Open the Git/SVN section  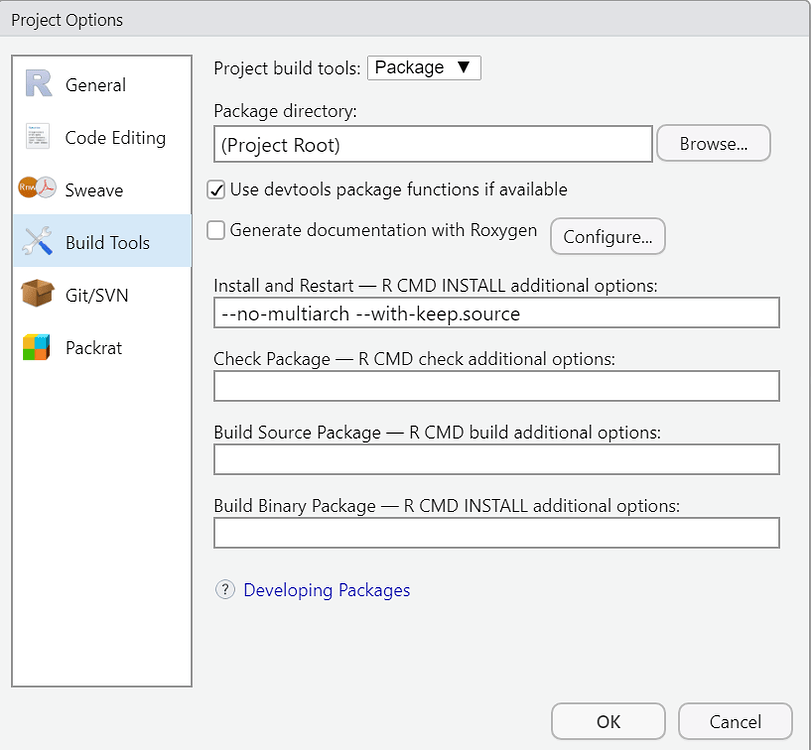pos(102,294)
